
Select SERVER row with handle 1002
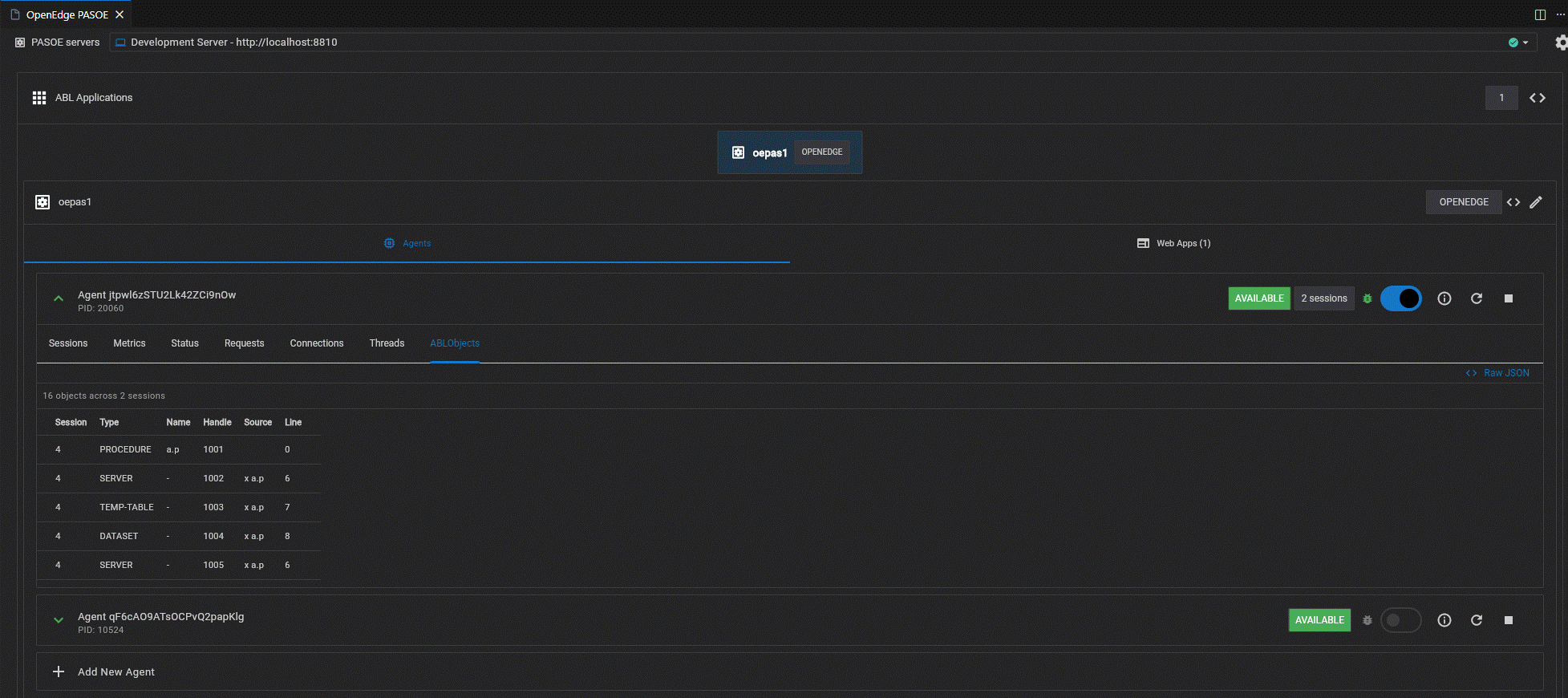tap(179, 478)
